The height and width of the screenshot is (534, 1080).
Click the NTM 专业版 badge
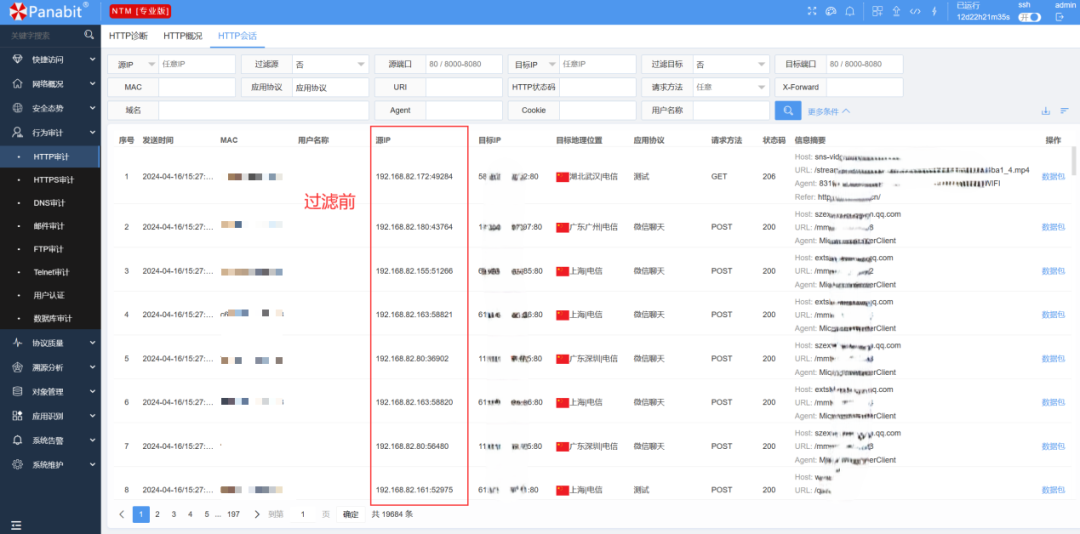click(141, 11)
